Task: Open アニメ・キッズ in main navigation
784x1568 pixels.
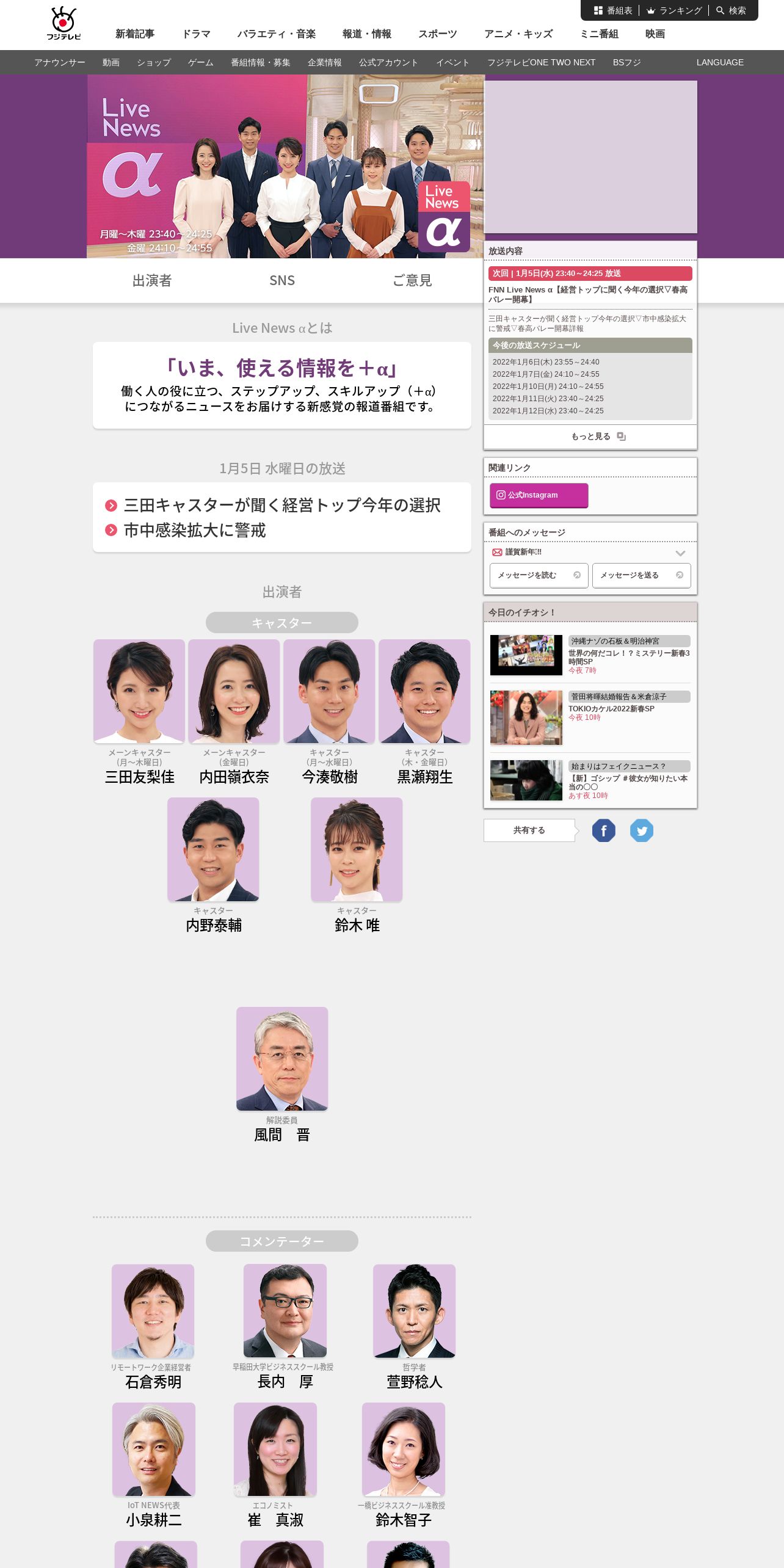Action: click(x=518, y=34)
